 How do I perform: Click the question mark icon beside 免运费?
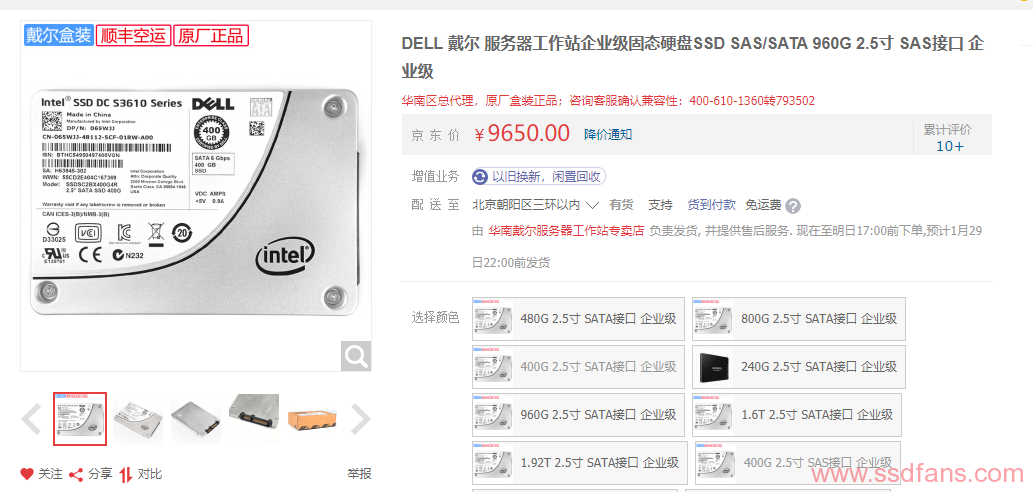pyautogui.click(x=793, y=206)
